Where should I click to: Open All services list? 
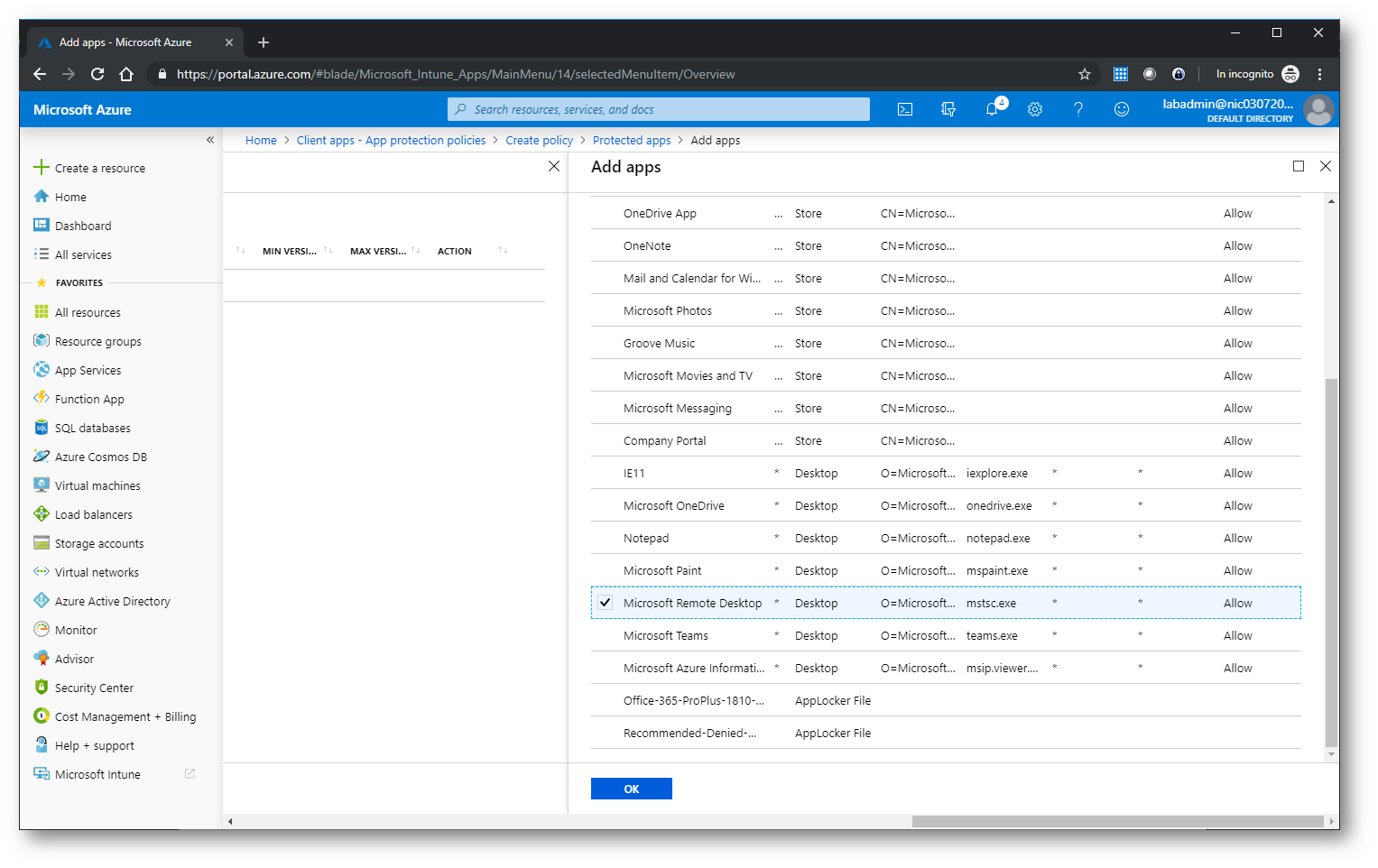point(82,254)
